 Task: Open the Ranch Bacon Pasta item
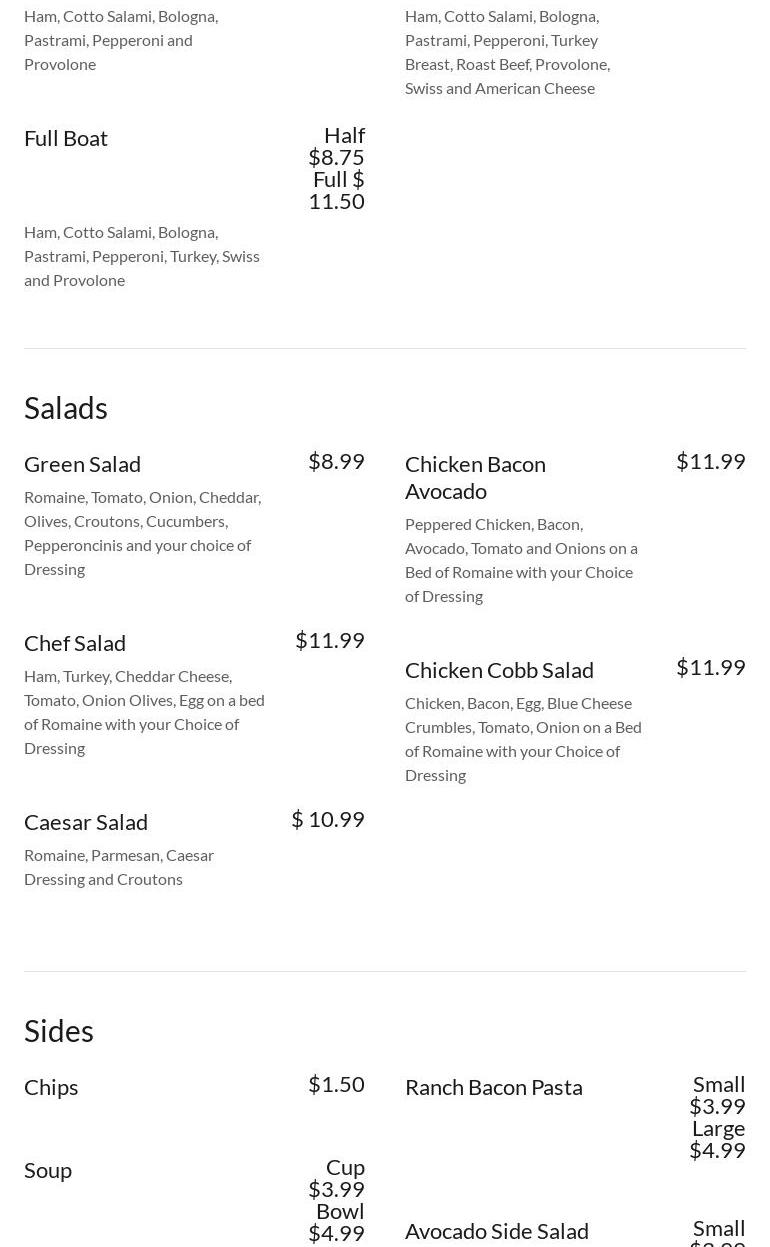pyautogui.click(x=493, y=1087)
